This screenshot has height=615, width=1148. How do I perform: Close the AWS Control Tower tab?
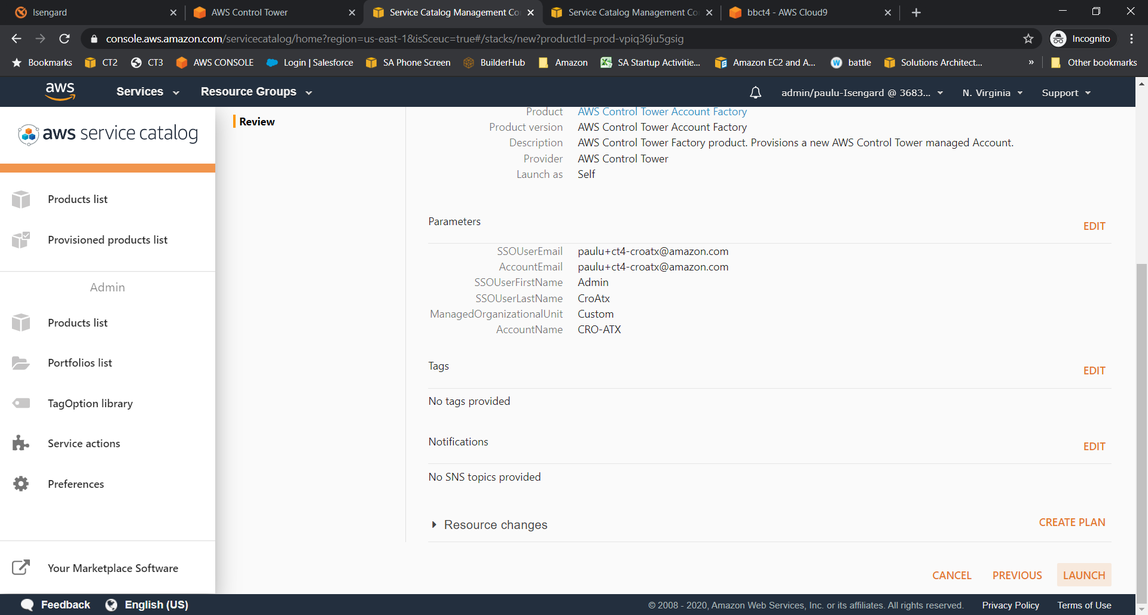click(352, 12)
